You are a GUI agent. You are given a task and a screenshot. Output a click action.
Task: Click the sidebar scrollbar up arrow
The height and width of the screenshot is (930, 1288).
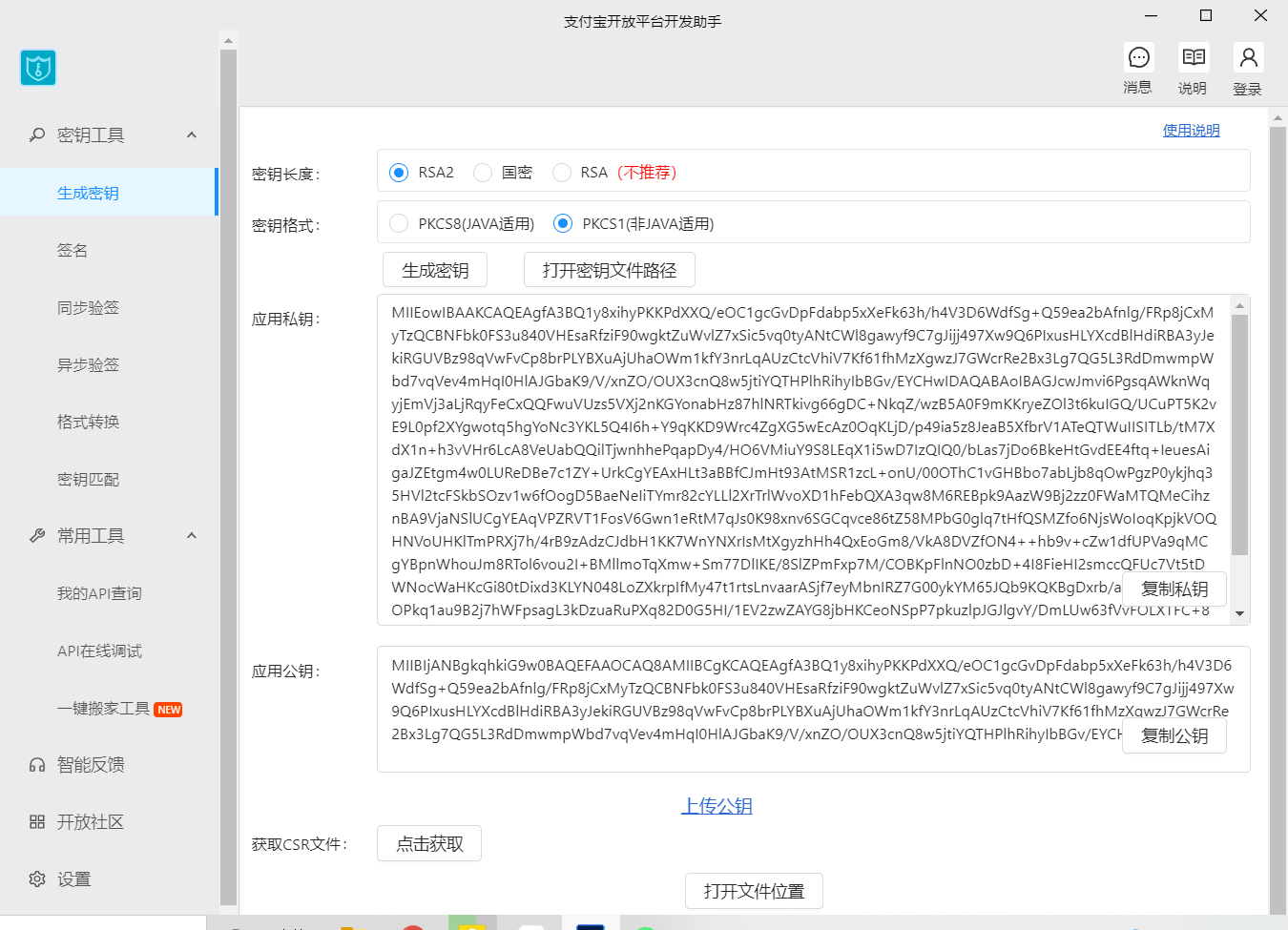point(228,41)
